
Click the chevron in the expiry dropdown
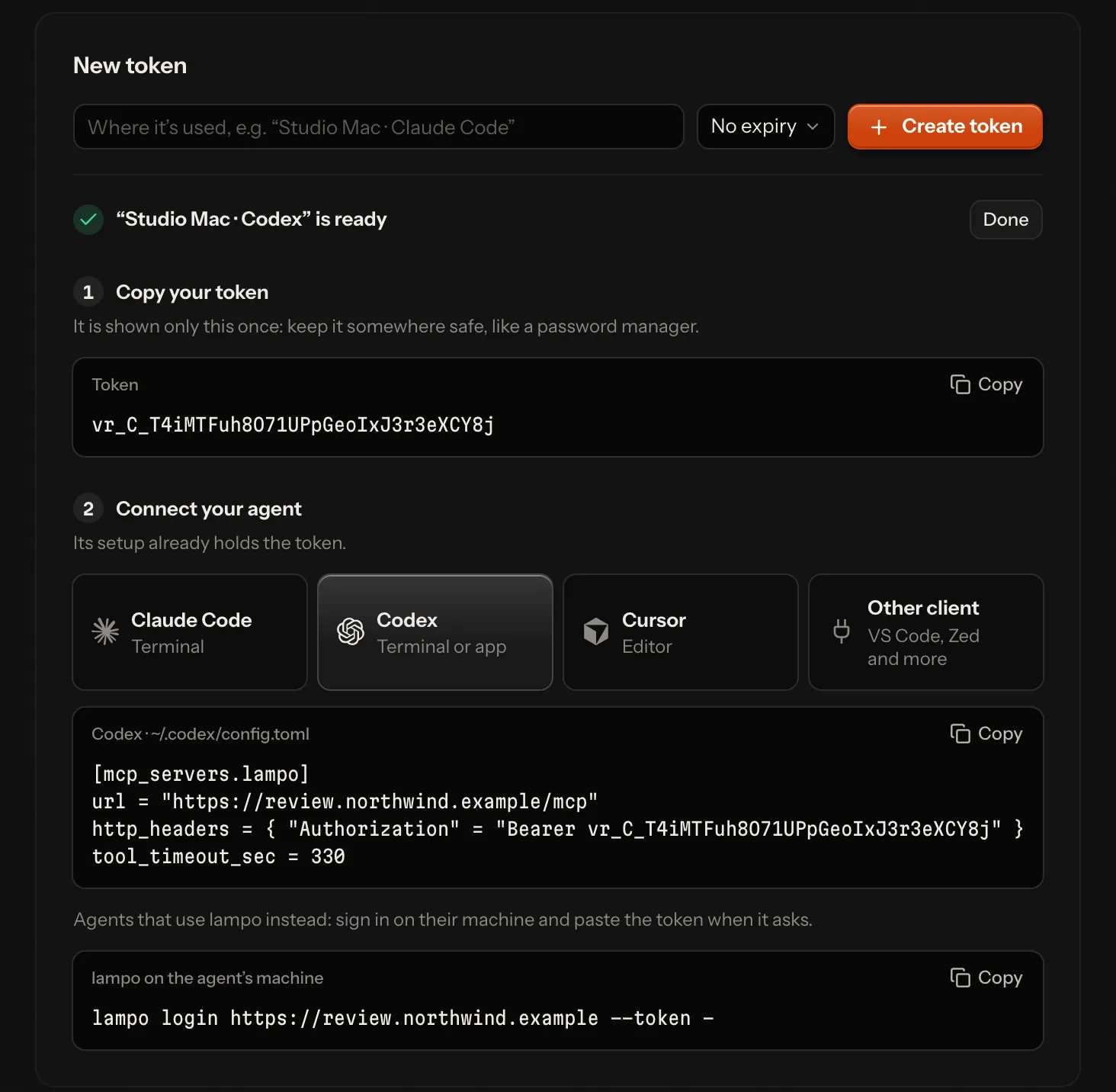point(813,127)
